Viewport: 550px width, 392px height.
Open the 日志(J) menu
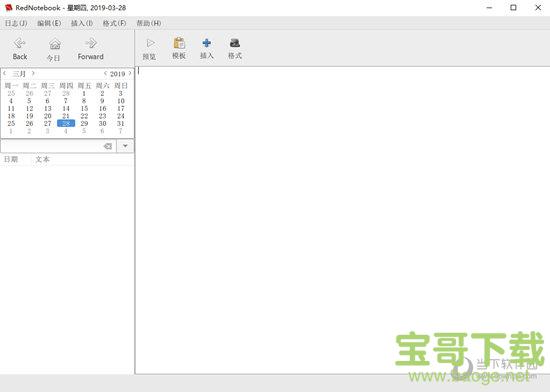16,23
